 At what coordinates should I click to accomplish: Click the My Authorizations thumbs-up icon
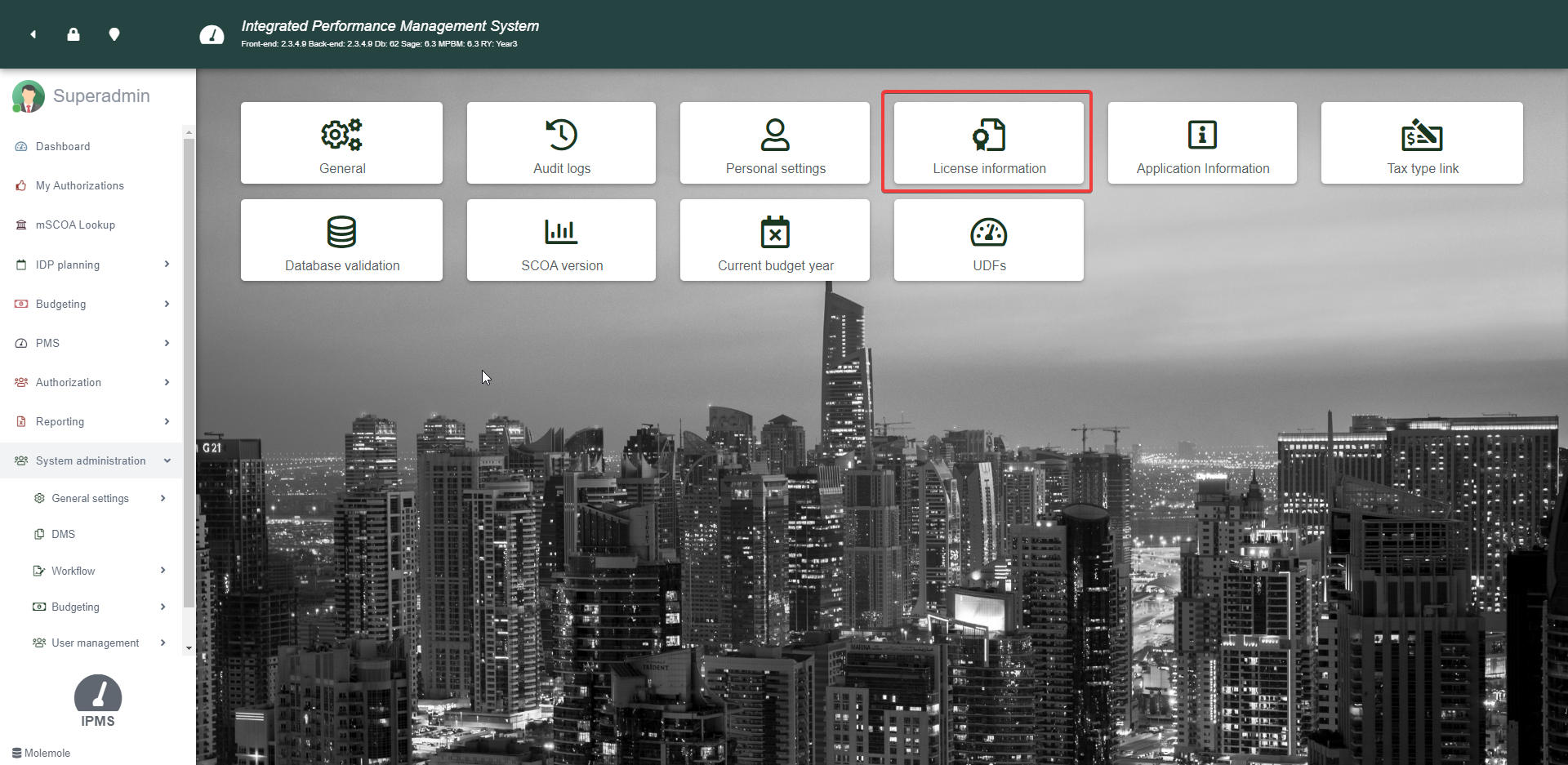click(x=21, y=186)
